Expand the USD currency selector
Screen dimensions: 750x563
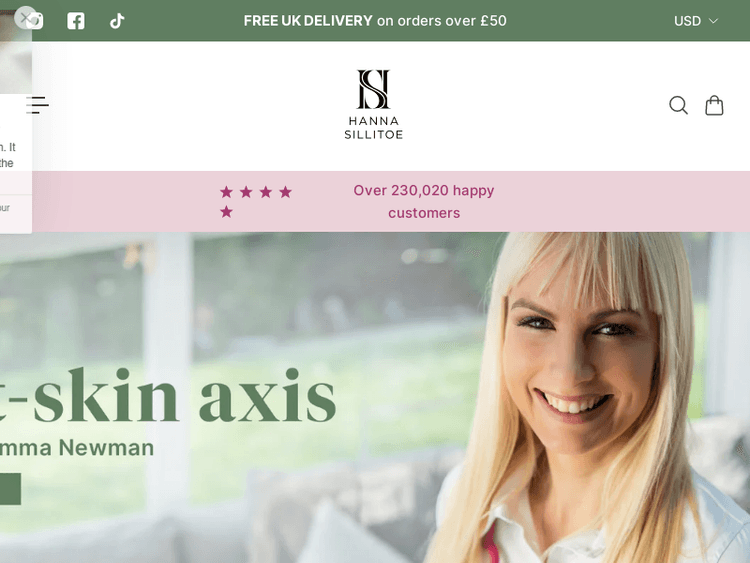pos(695,21)
